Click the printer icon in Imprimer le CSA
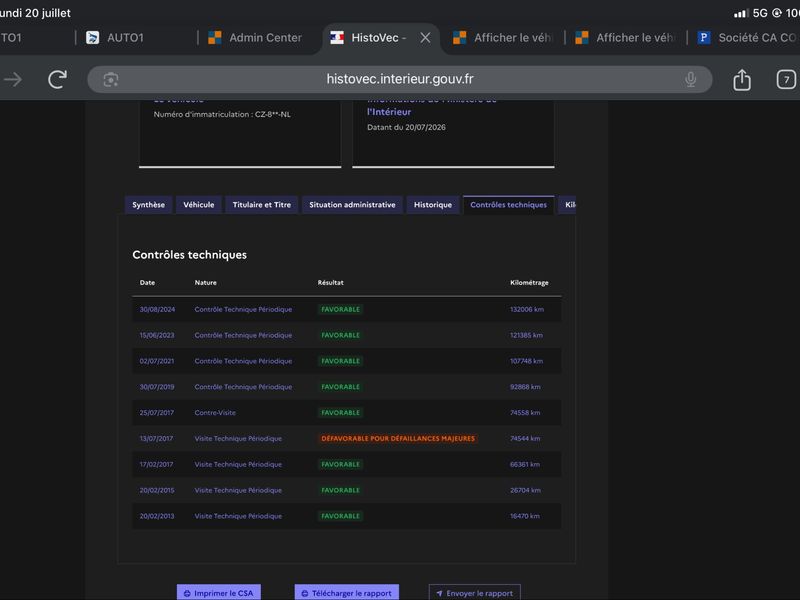Viewport: 800px width, 600px height. (187, 593)
